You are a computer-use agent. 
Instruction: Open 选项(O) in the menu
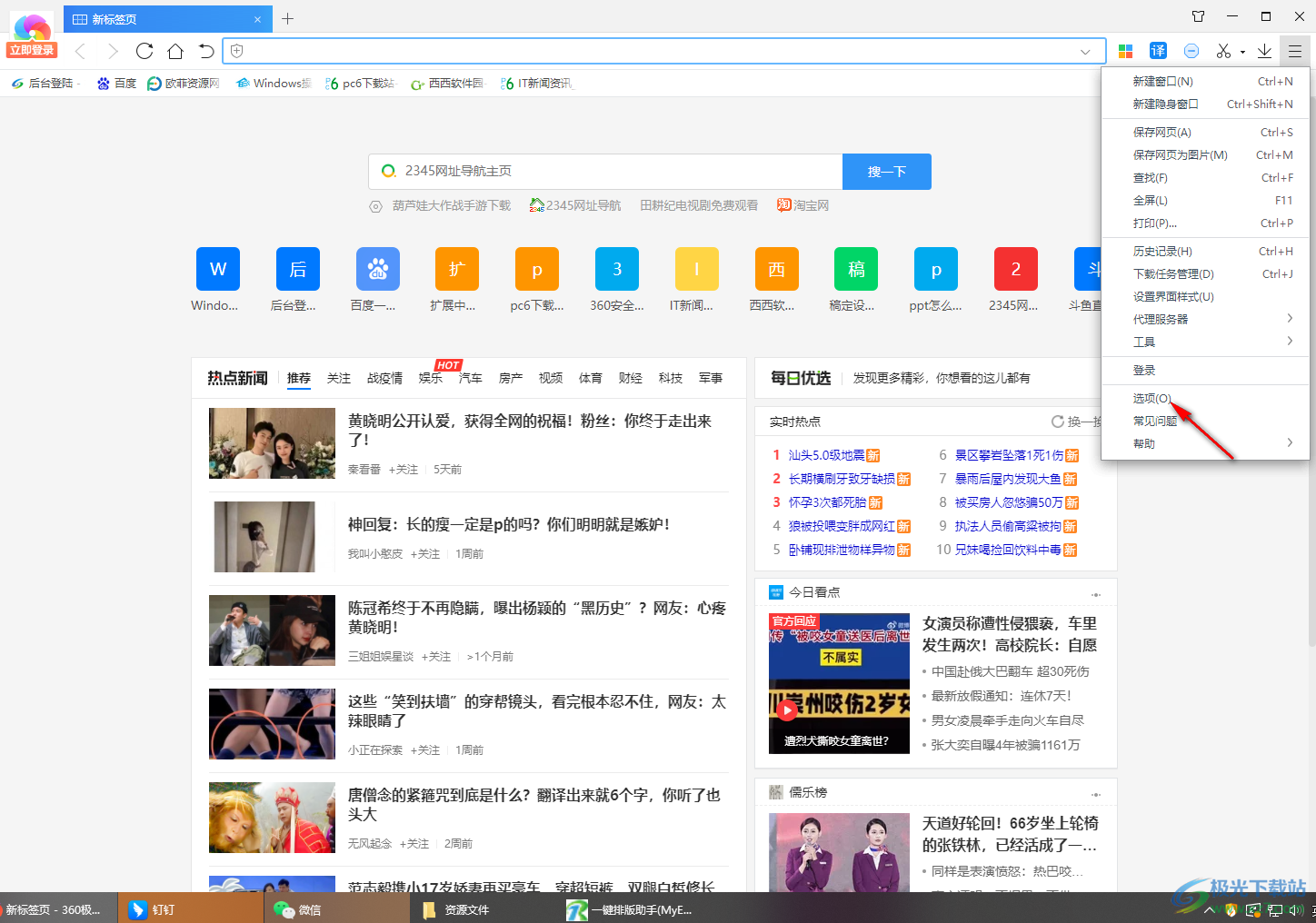pyautogui.click(x=1208, y=399)
